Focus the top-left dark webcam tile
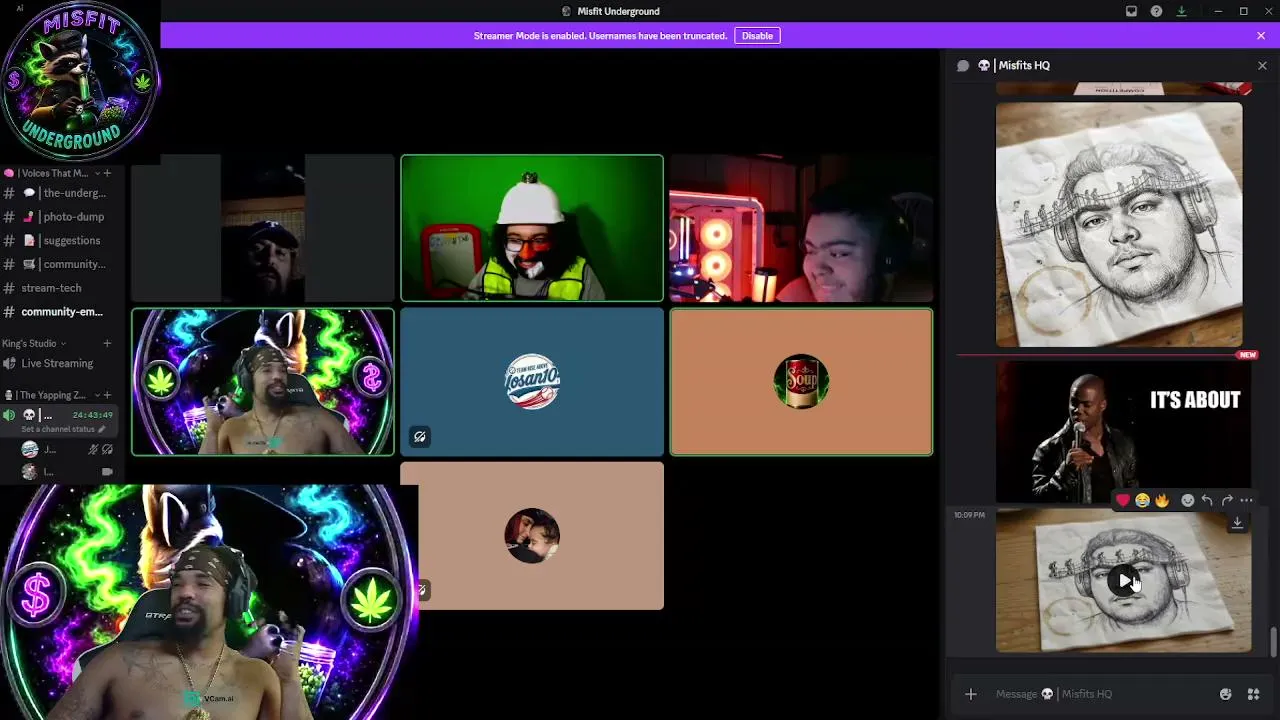 (x=263, y=228)
